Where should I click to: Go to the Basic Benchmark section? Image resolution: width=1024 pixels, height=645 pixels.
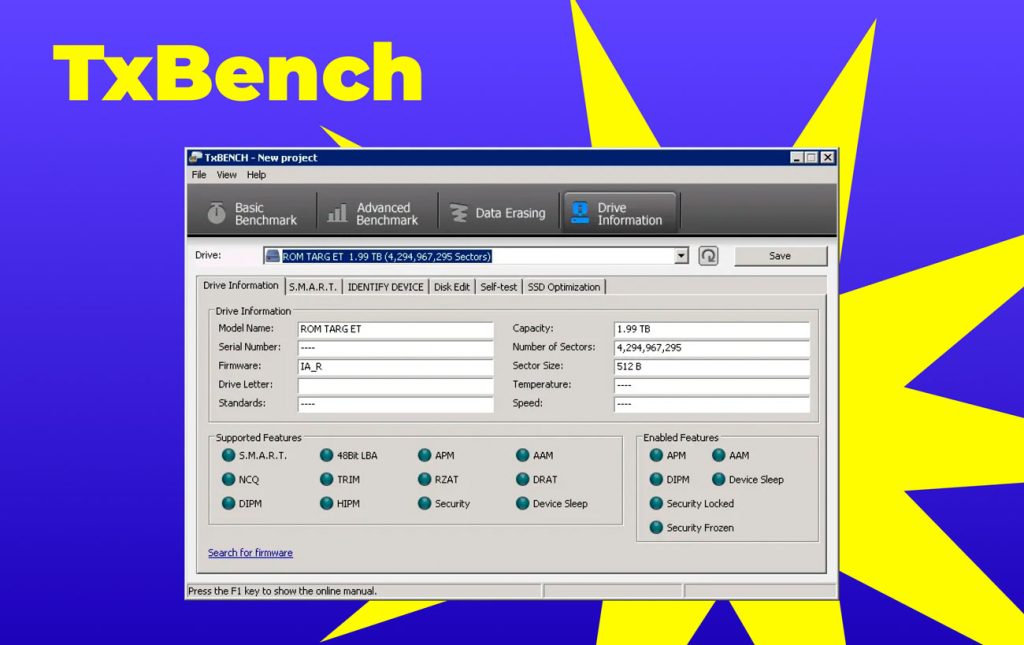(x=252, y=213)
